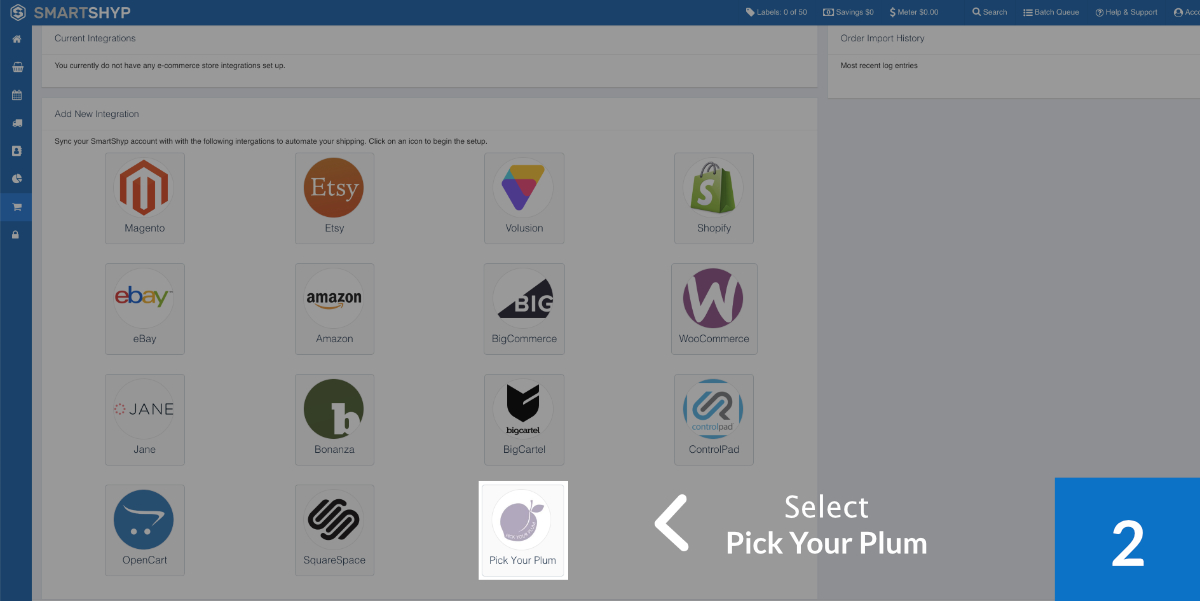Choose the WooCommerce integration
Viewport: 1200px width, 601px height.
[714, 308]
